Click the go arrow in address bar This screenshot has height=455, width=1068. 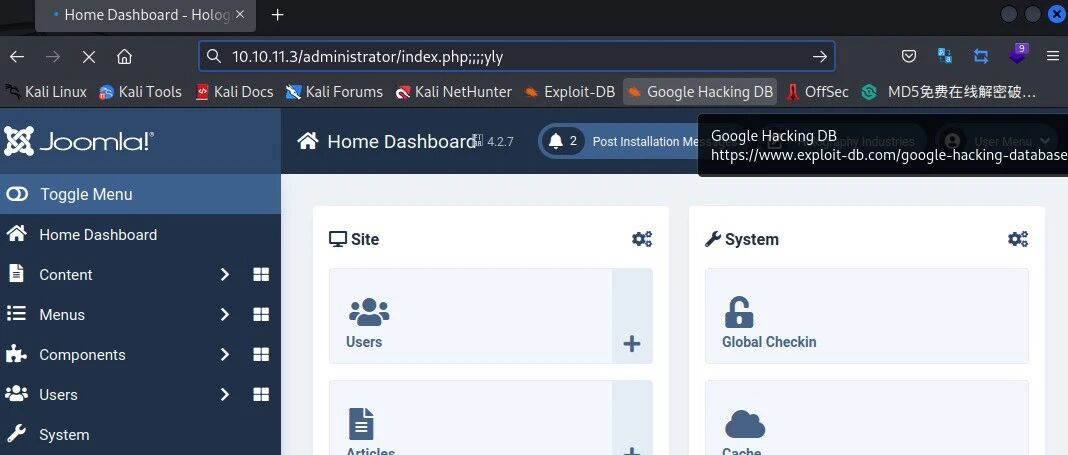(820, 57)
